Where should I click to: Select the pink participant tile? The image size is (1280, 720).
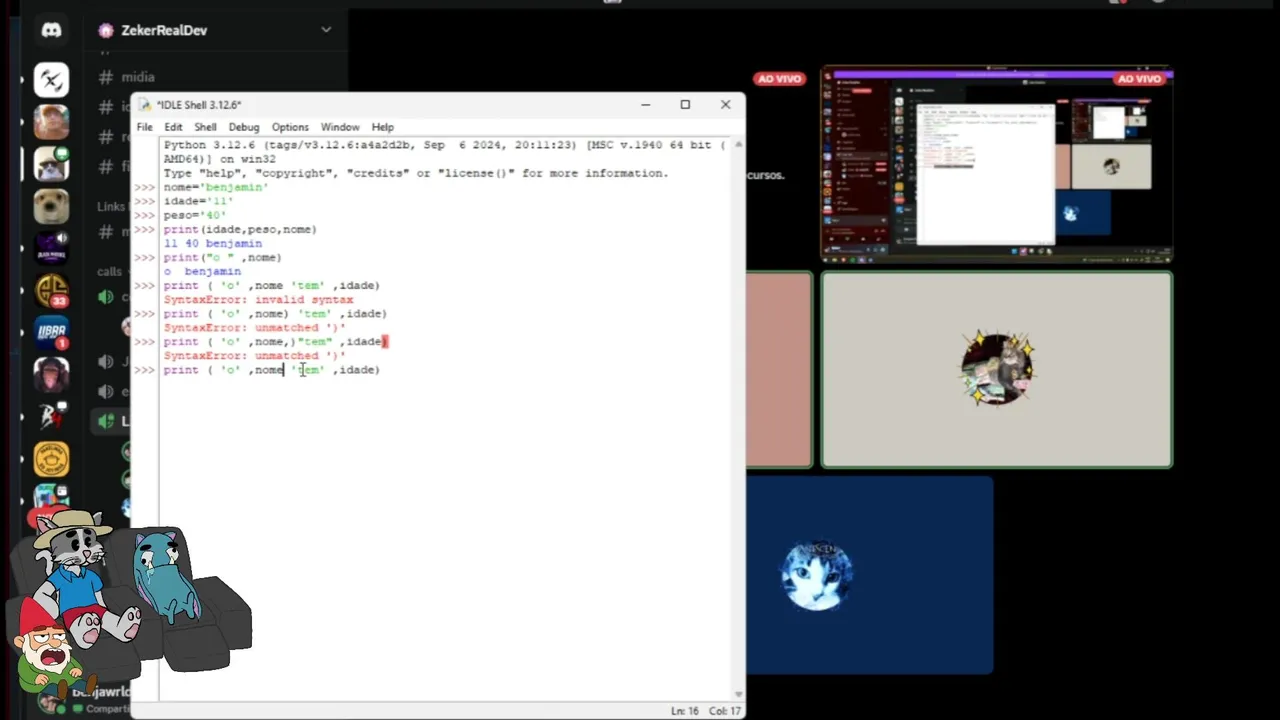779,370
